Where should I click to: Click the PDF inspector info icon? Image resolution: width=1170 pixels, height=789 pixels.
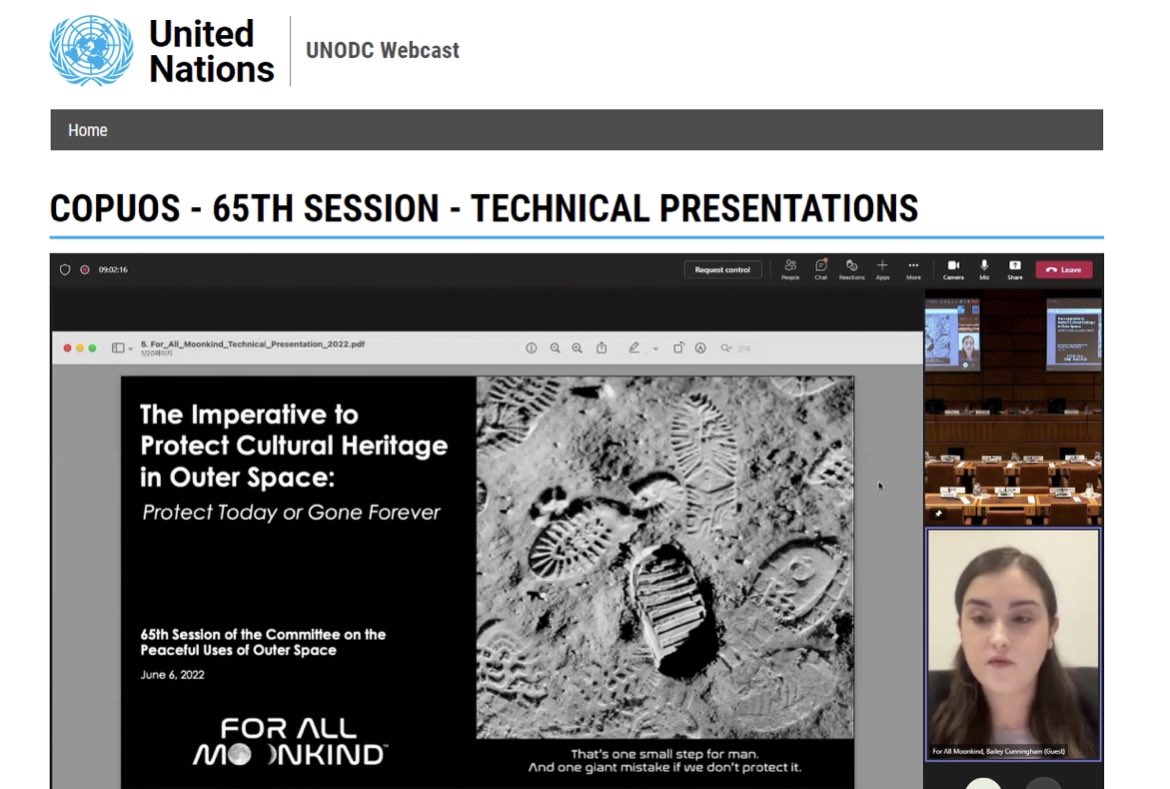(531, 348)
